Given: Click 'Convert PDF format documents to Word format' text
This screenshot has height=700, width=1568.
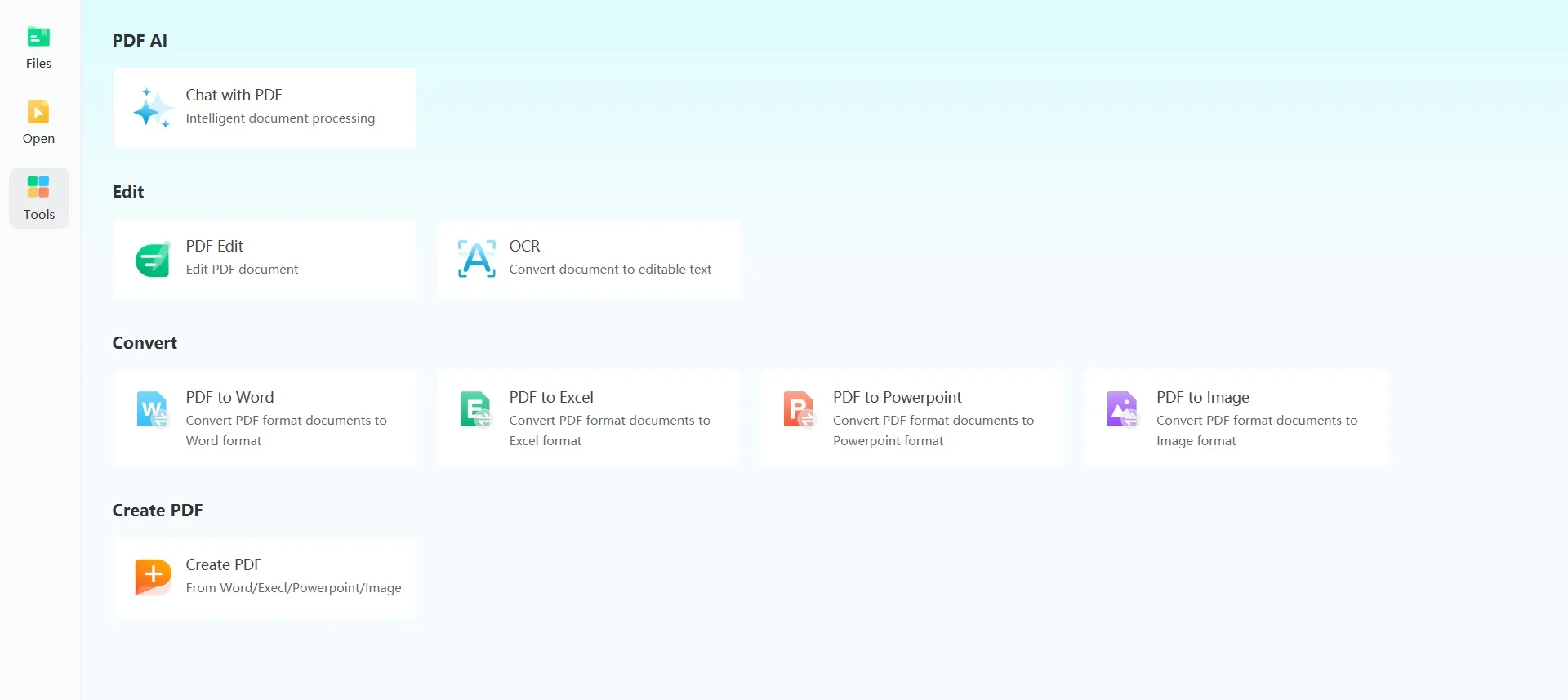Looking at the screenshot, I should (x=286, y=430).
